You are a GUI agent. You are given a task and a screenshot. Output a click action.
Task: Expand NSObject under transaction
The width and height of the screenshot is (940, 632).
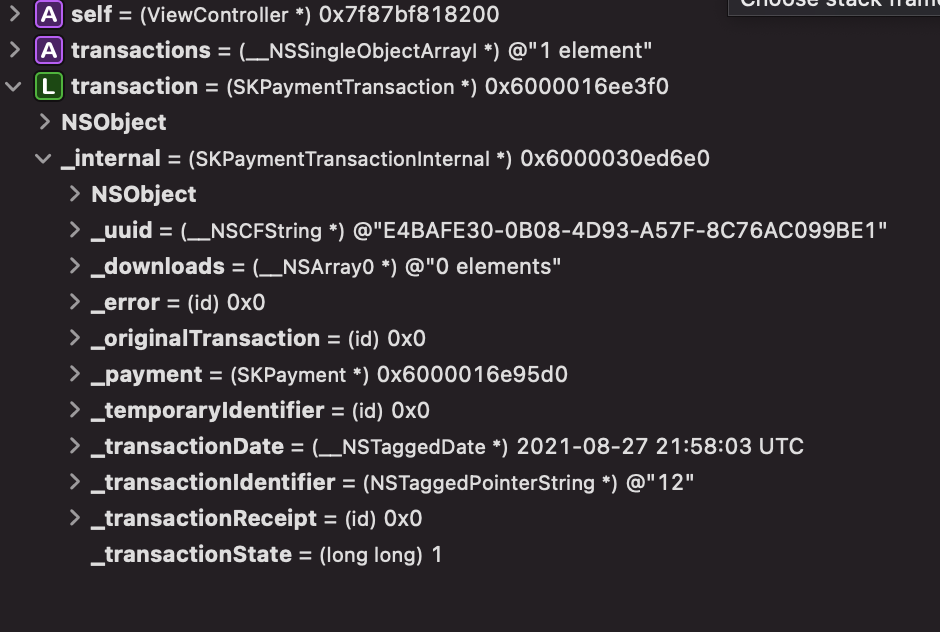point(45,122)
